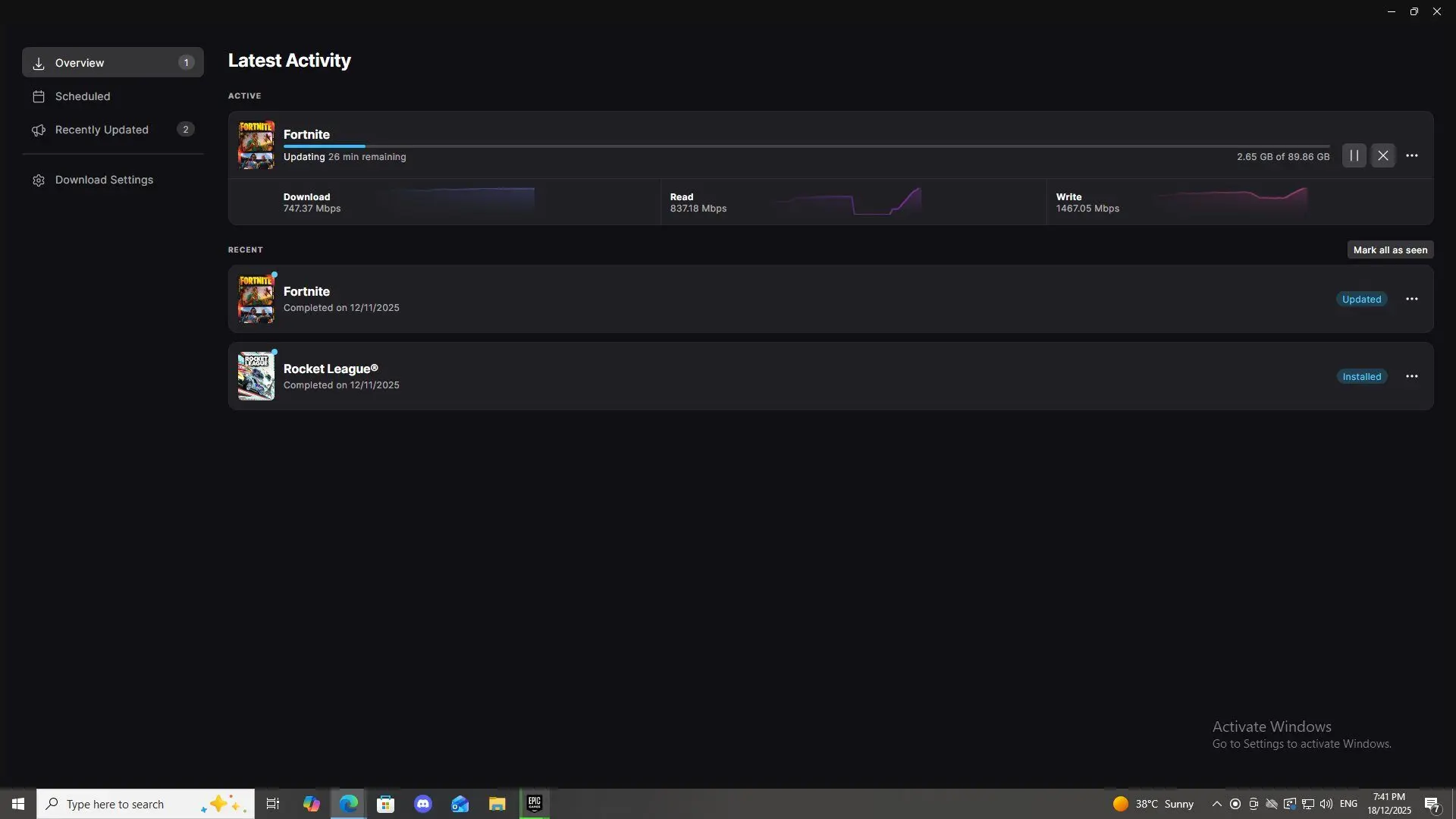Viewport: 1456px width, 819px height.
Task: Click the Installed badge for Rocket League
Action: [1361, 376]
